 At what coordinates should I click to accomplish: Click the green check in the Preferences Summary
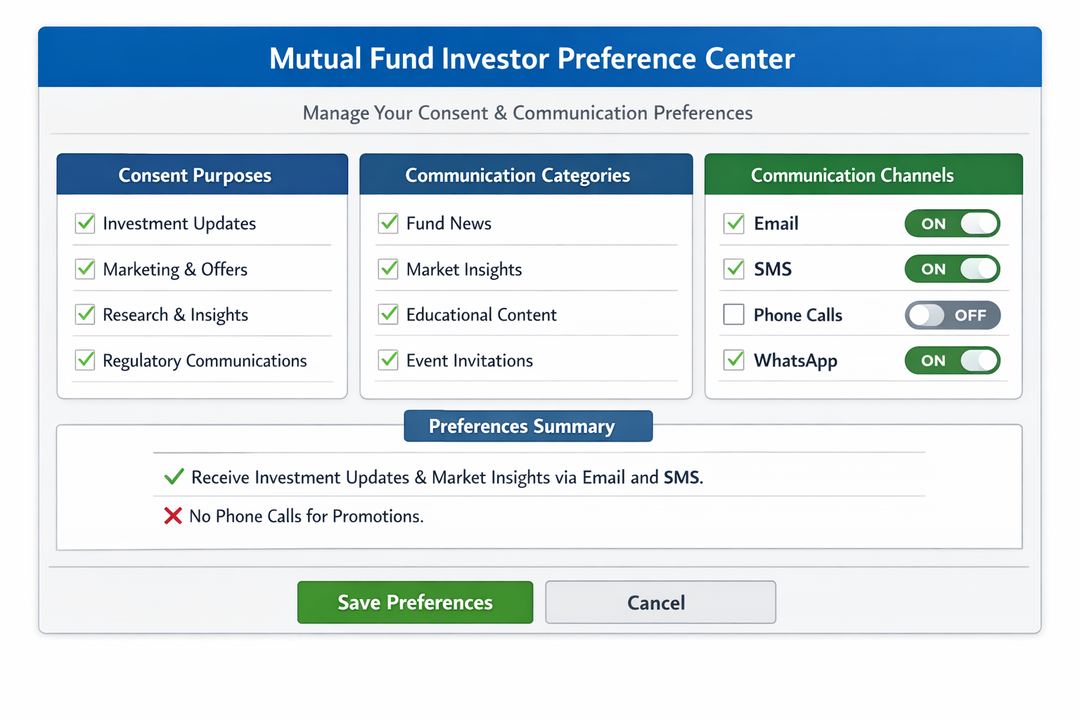(x=173, y=477)
